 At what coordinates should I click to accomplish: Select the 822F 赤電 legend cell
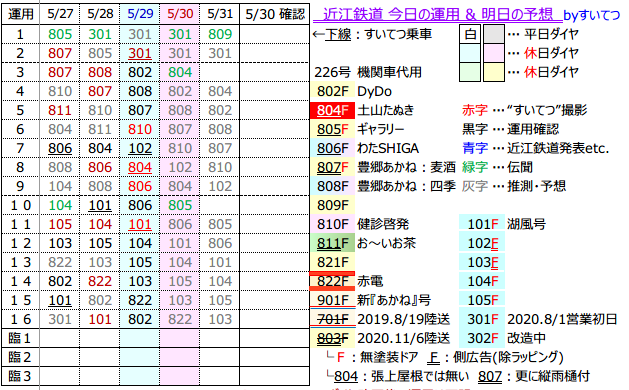(x=333, y=281)
